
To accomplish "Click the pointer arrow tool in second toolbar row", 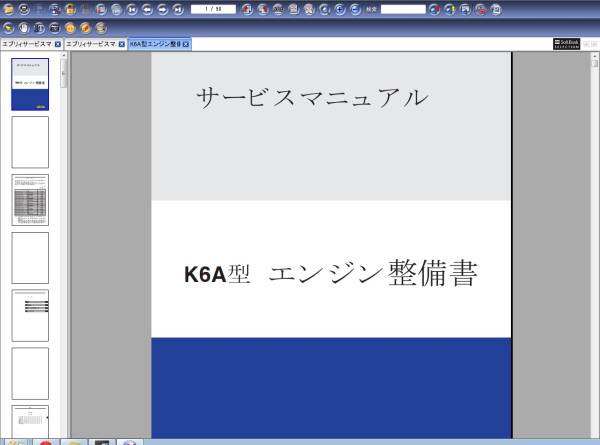I will click(8, 28).
